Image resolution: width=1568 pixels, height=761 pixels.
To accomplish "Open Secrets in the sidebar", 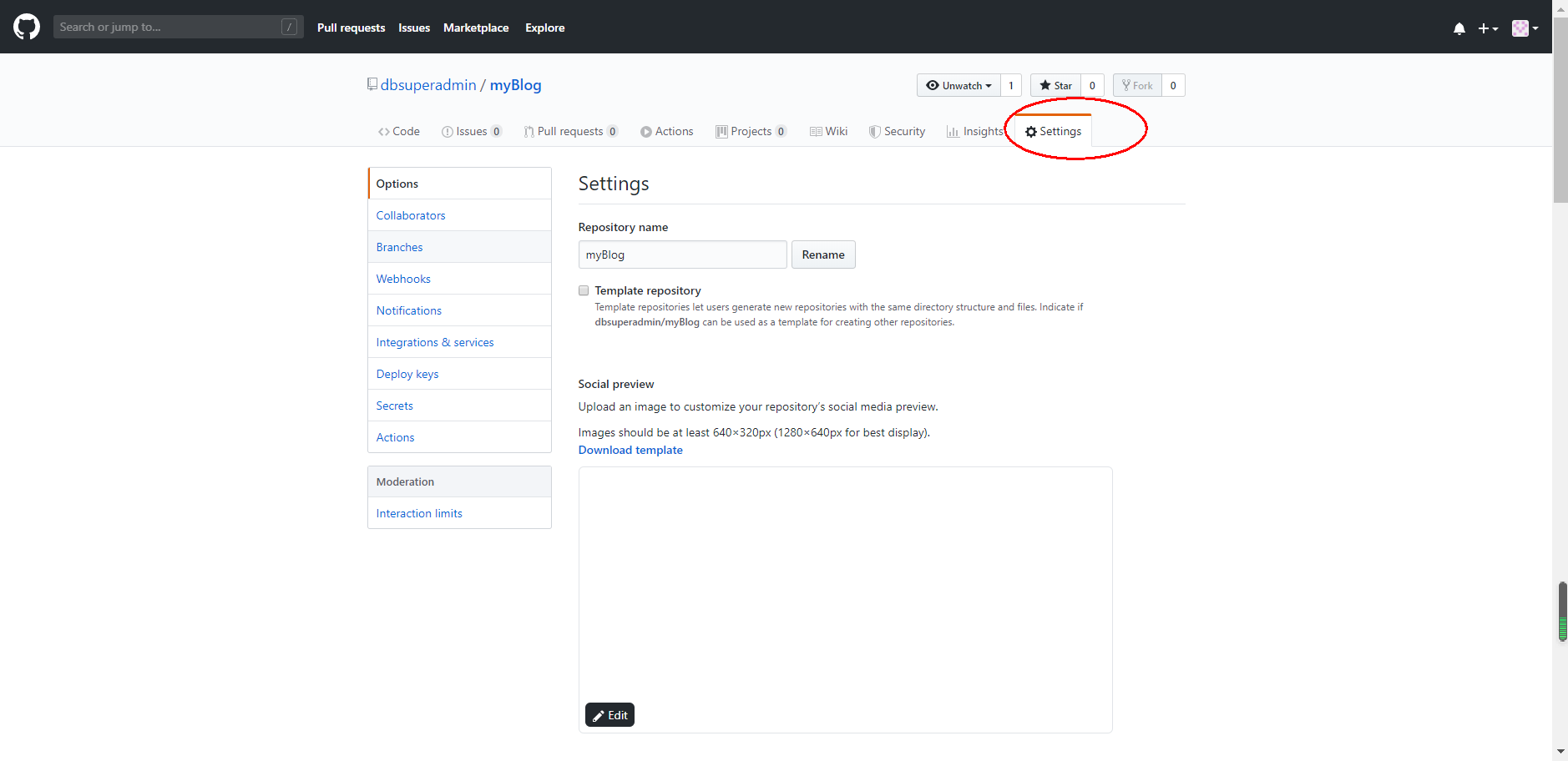I will [459, 406].
